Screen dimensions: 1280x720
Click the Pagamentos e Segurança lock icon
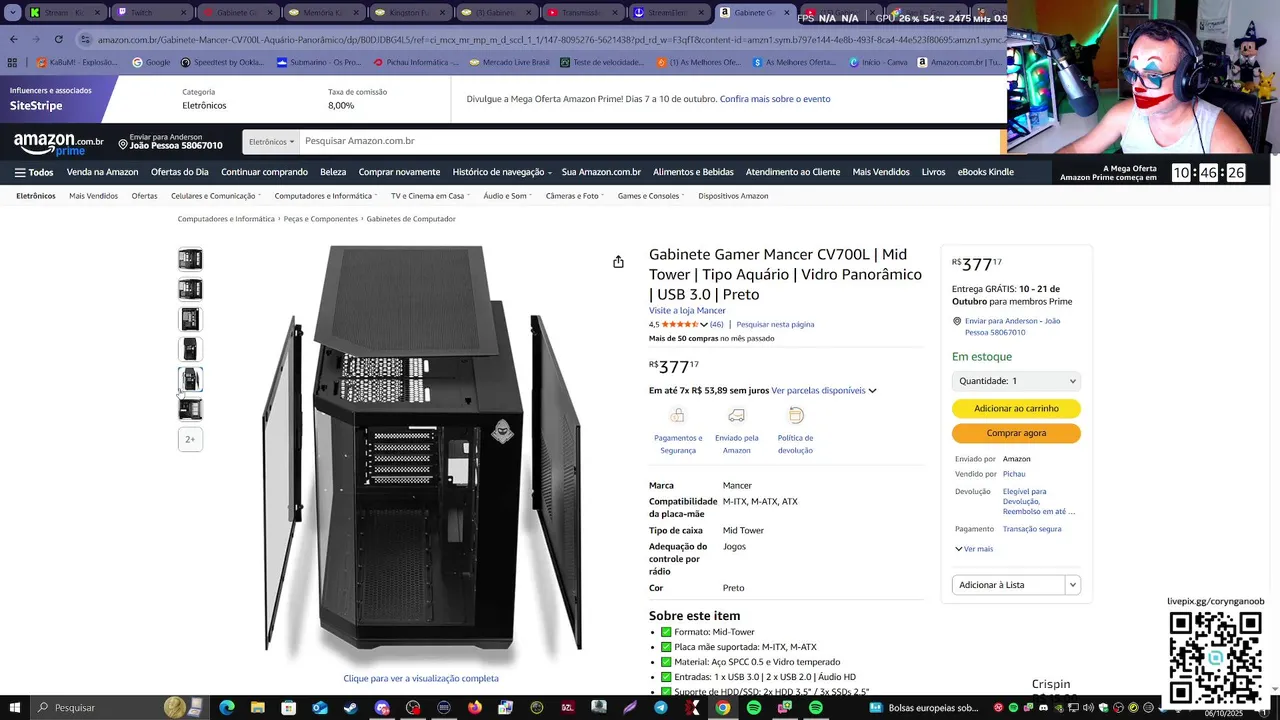[678, 415]
